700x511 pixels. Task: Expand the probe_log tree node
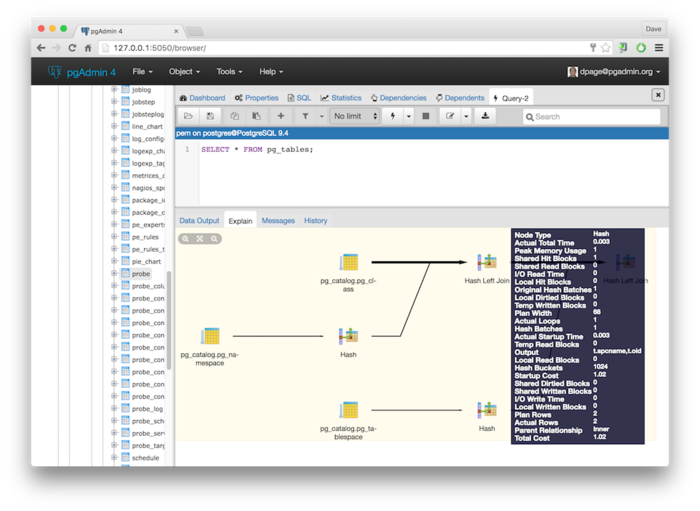pyautogui.click(x=114, y=408)
